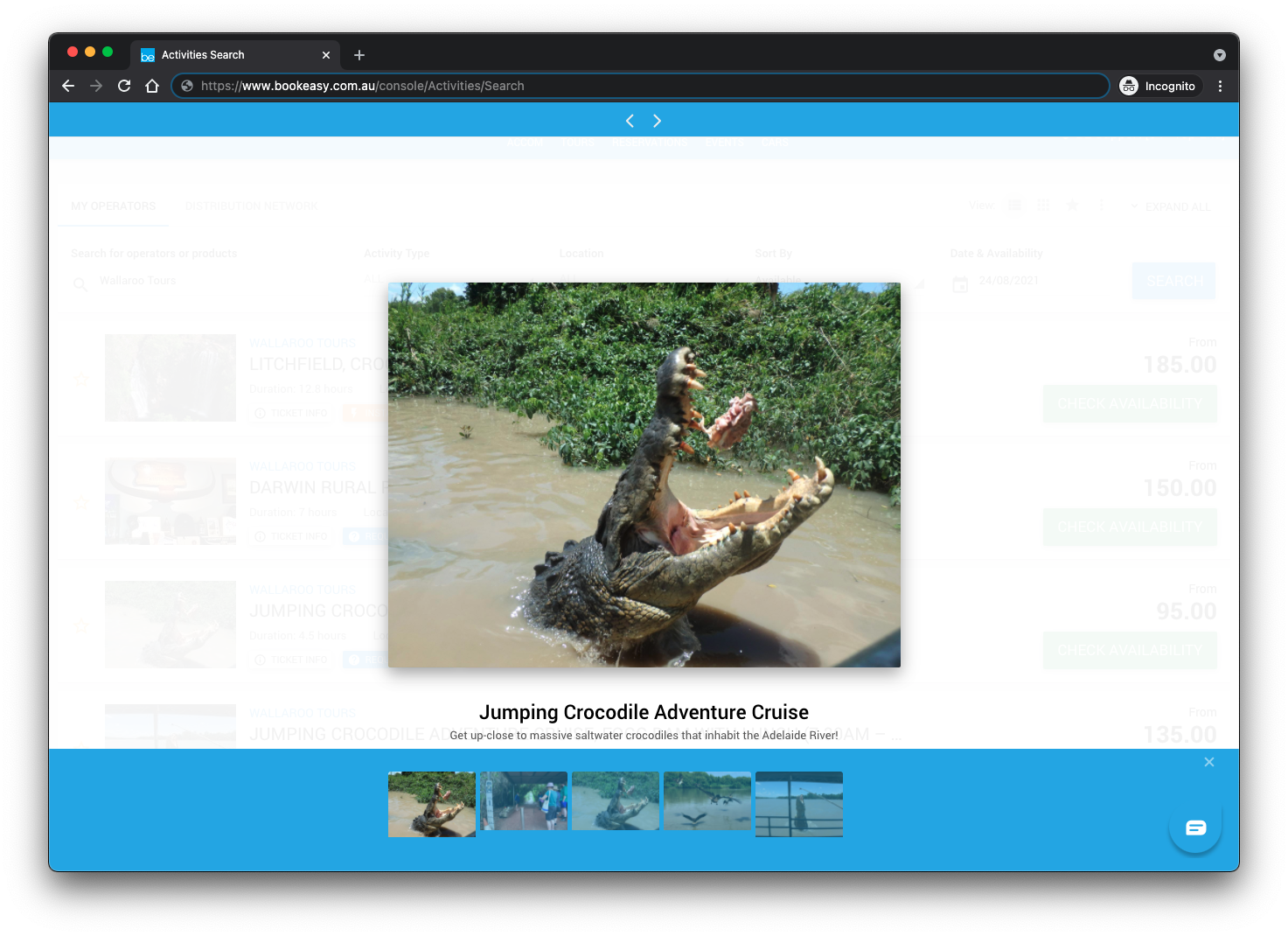
Task: Select the Activities Search browser tab
Action: (235, 55)
